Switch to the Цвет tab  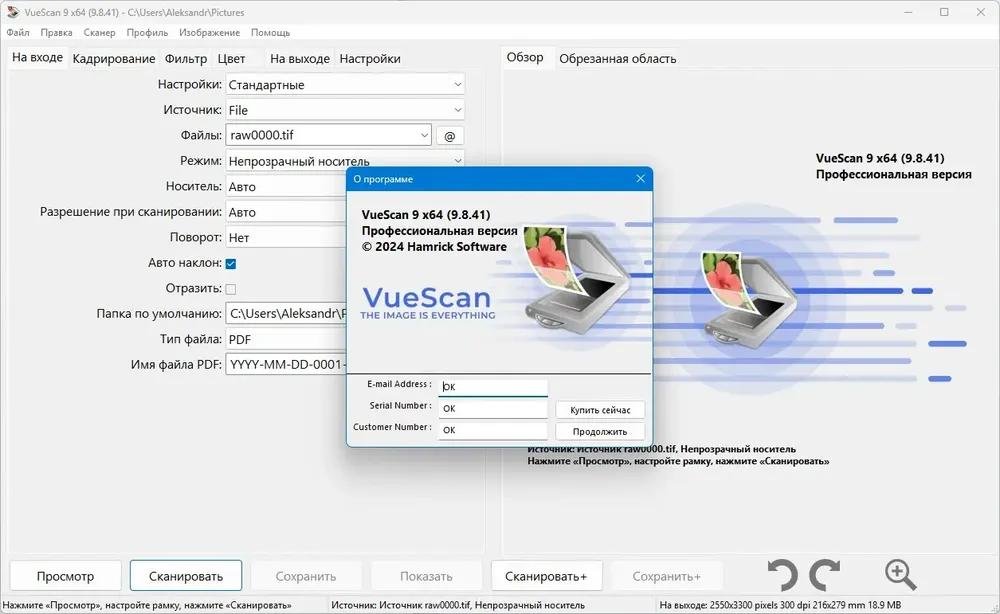pos(232,59)
